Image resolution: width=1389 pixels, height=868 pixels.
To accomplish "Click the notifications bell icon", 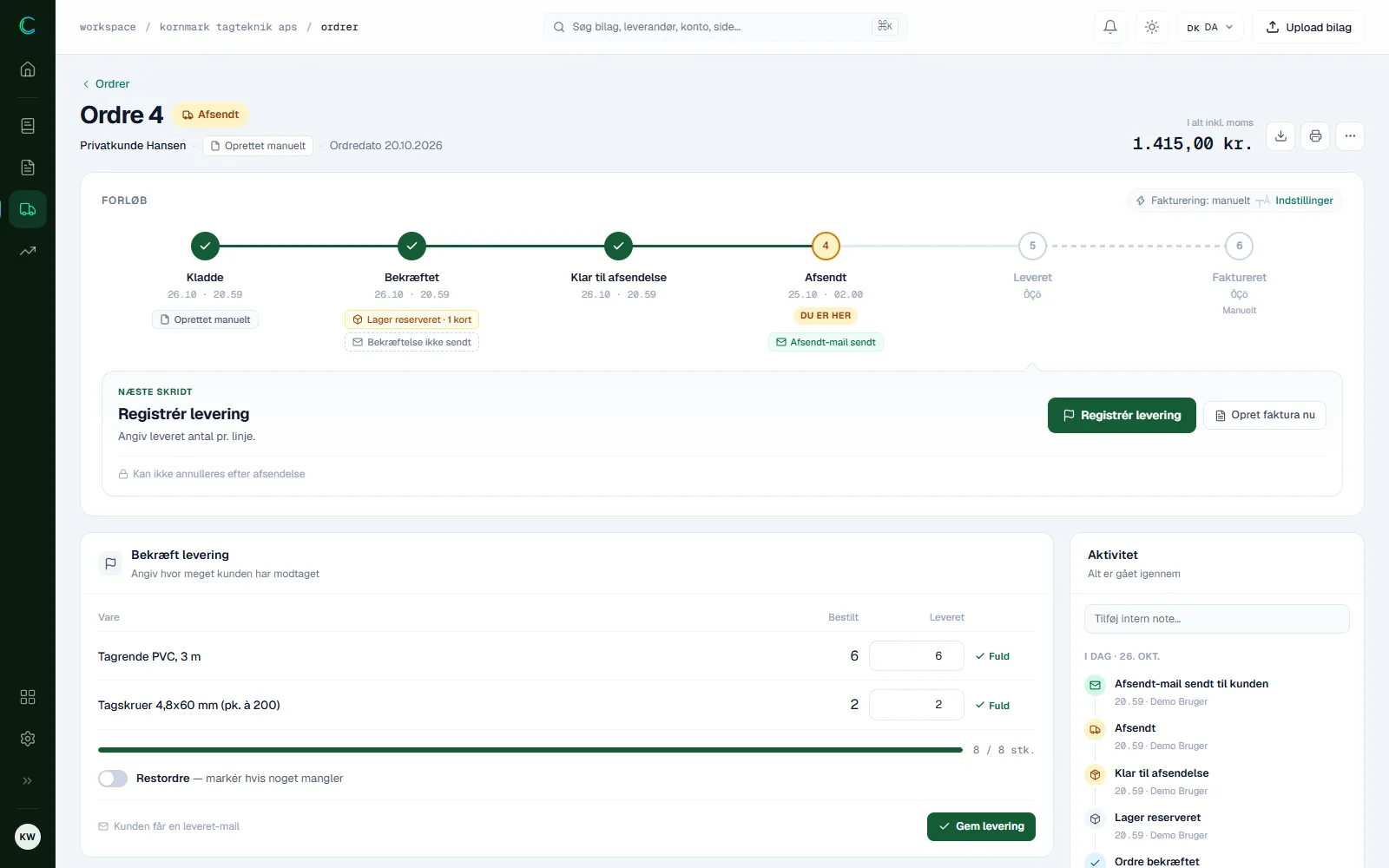I will (1110, 27).
